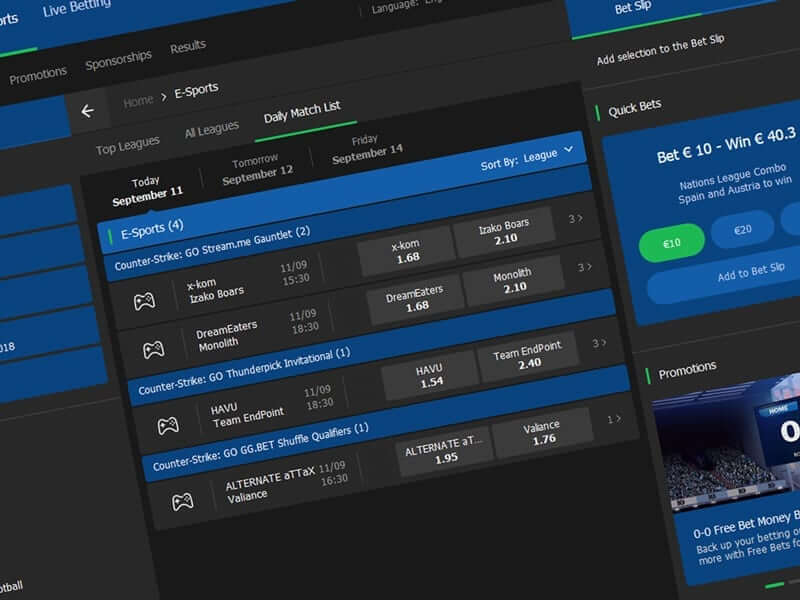
Task: Bet on Monolith at odds 2.10
Action: point(514,280)
